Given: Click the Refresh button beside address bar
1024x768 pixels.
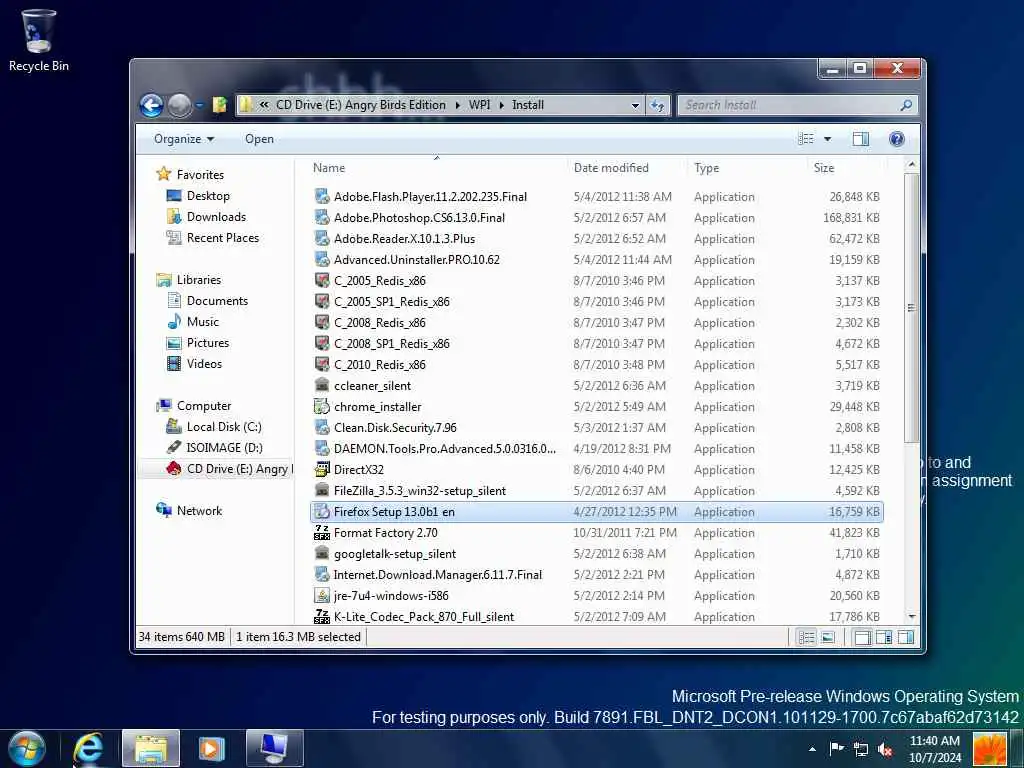Looking at the screenshot, I should coord(658,105).
